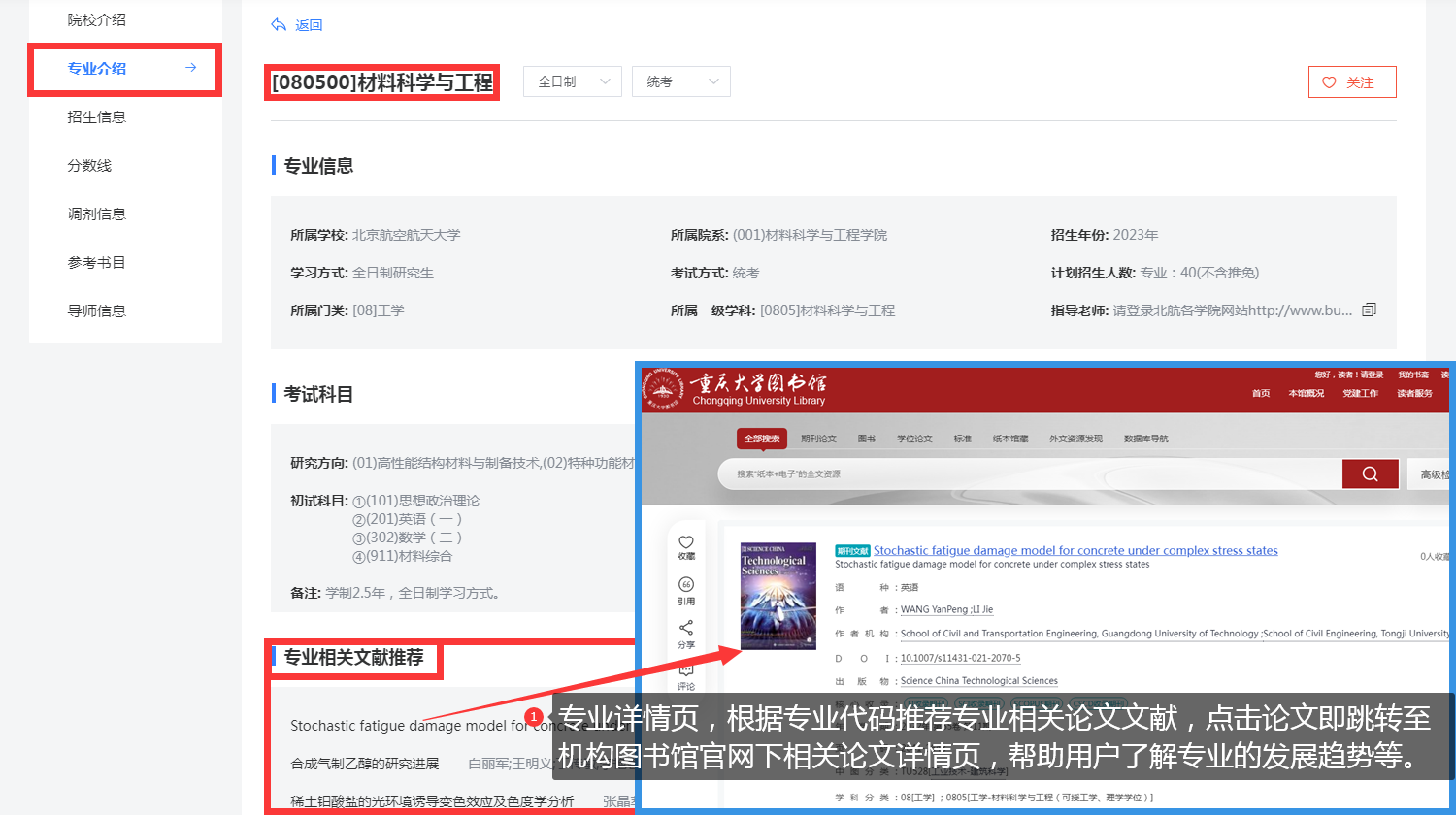Click the arrow icon on 专业介绍
The width and height of the screenshot is (1456, 815).
pyautogui.click(x=191, y=68)
